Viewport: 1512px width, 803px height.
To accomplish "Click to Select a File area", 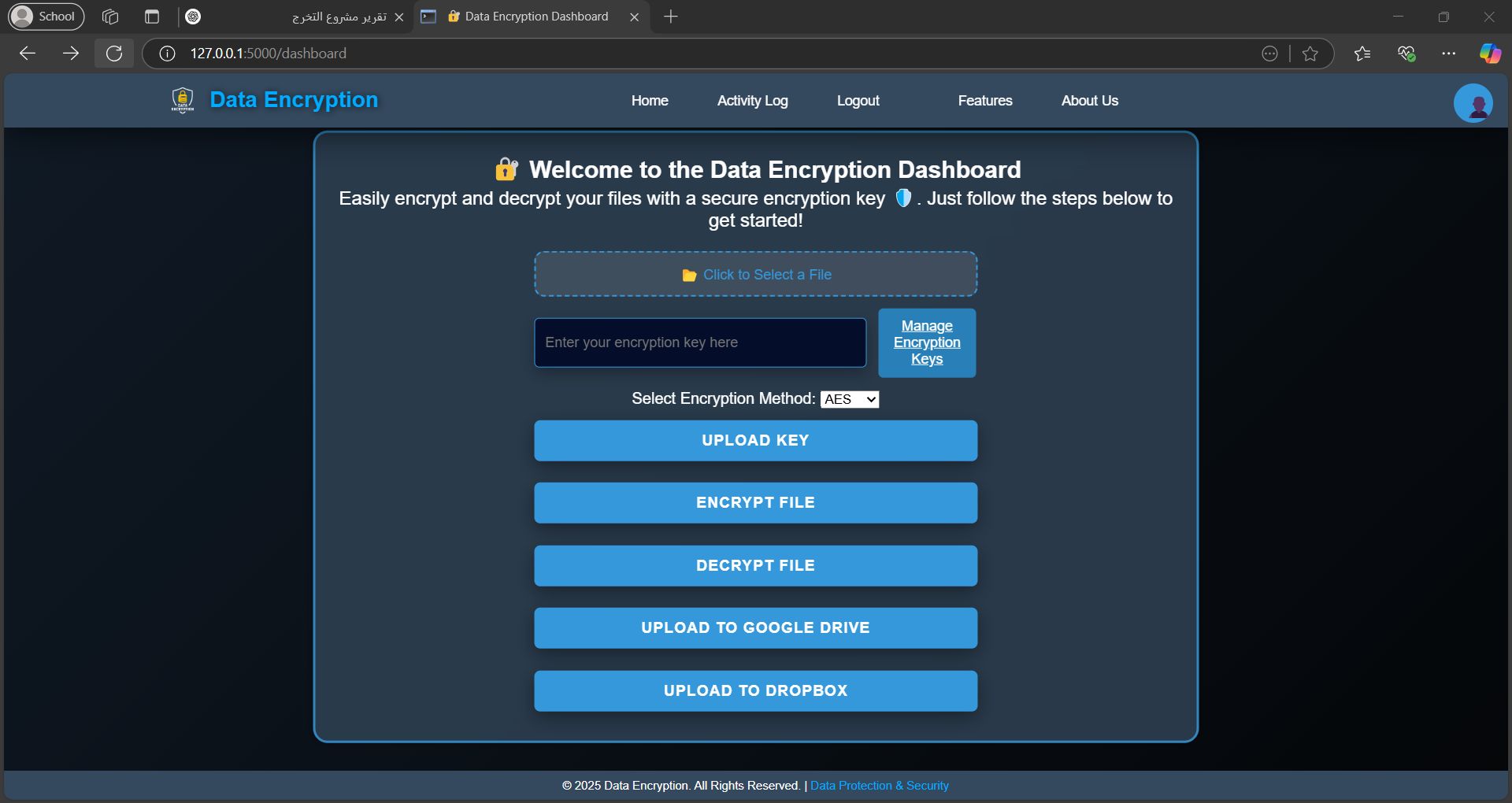I will coord(755,274).
